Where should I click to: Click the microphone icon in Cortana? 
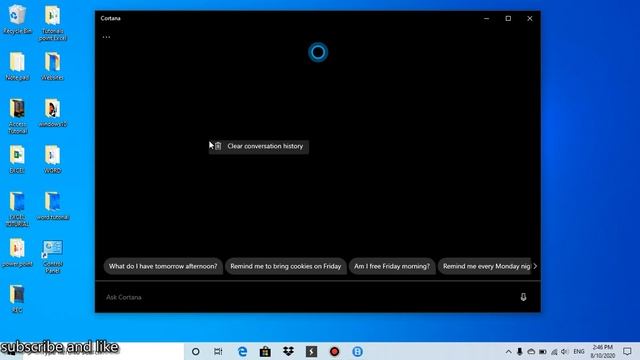(523, 297)
